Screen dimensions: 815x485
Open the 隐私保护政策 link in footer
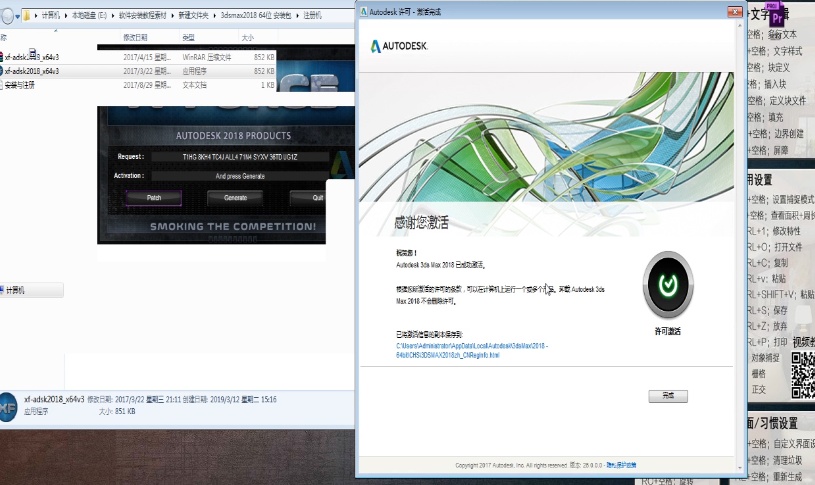(x=621, y=465)
